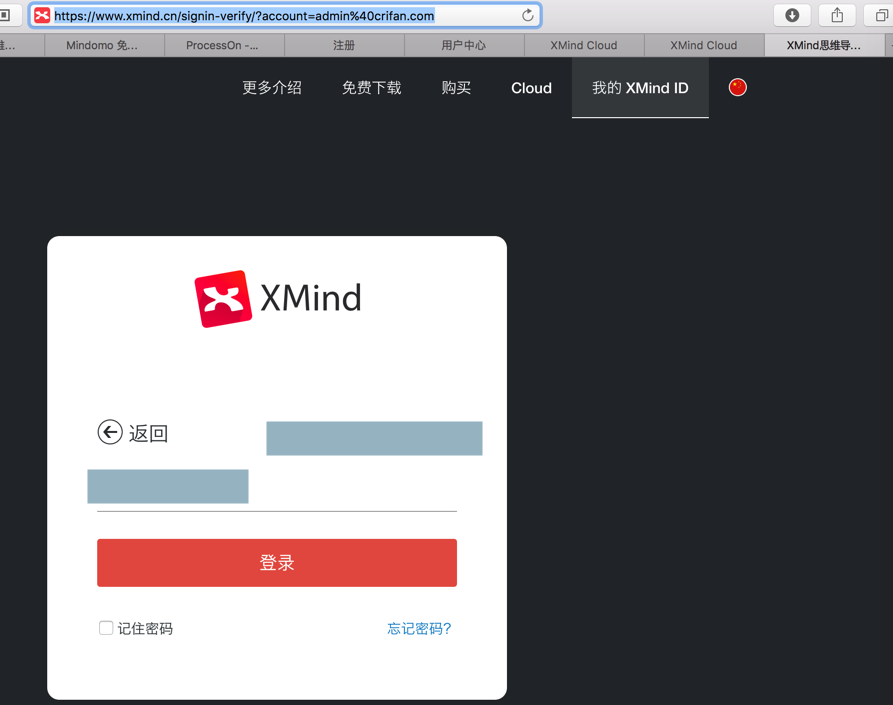The height and width of the screenshot is (705, 893).
Task: Click the address bar URL field
Action: (285, 15)
